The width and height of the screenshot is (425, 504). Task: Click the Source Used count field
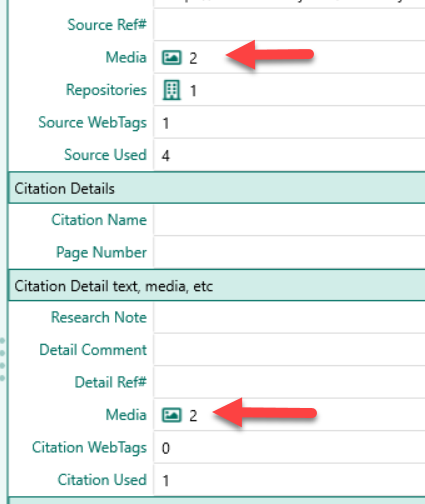pos(289,155)
